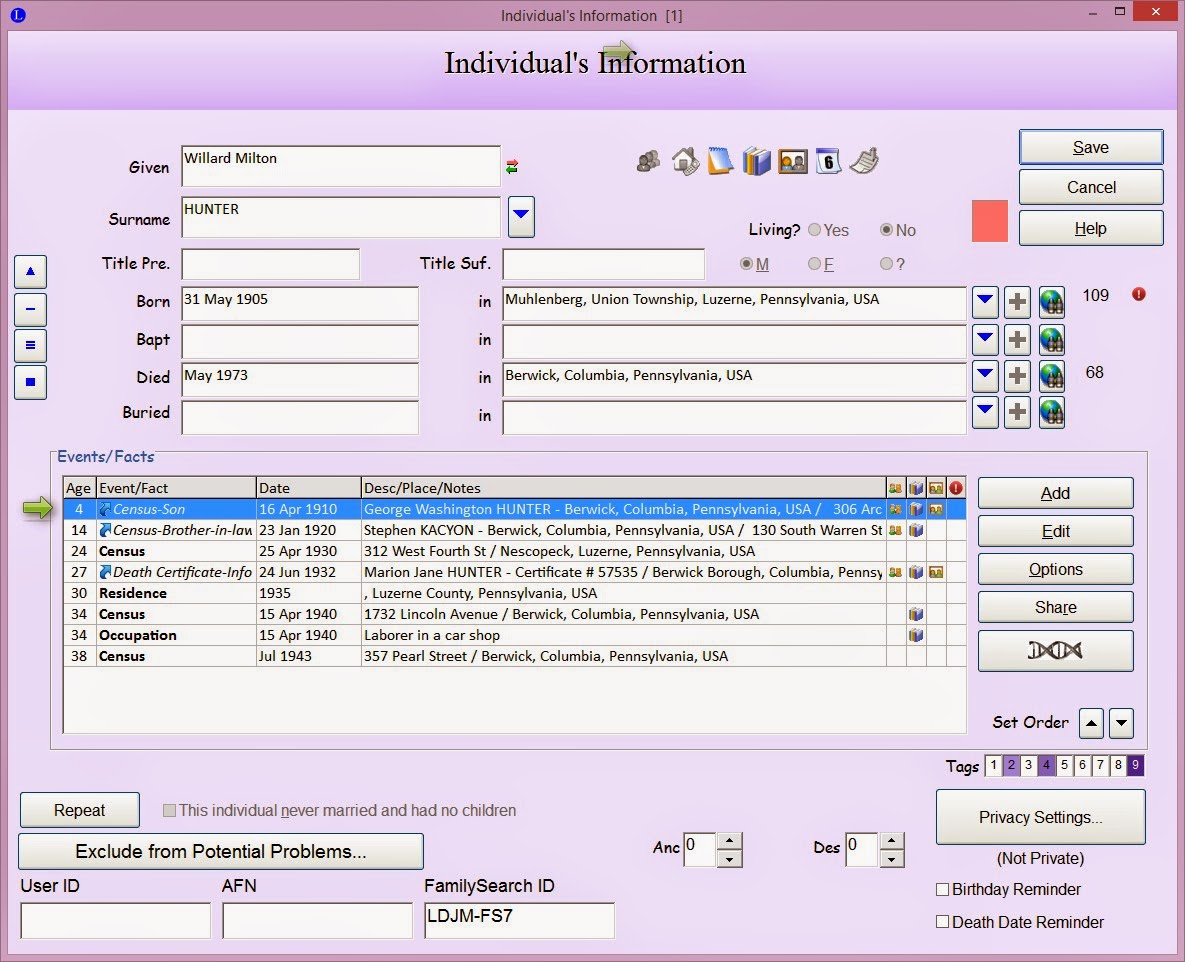
Task: Select the Living Yes radio button
Action: pyautogui.click(x=815, y=230)
